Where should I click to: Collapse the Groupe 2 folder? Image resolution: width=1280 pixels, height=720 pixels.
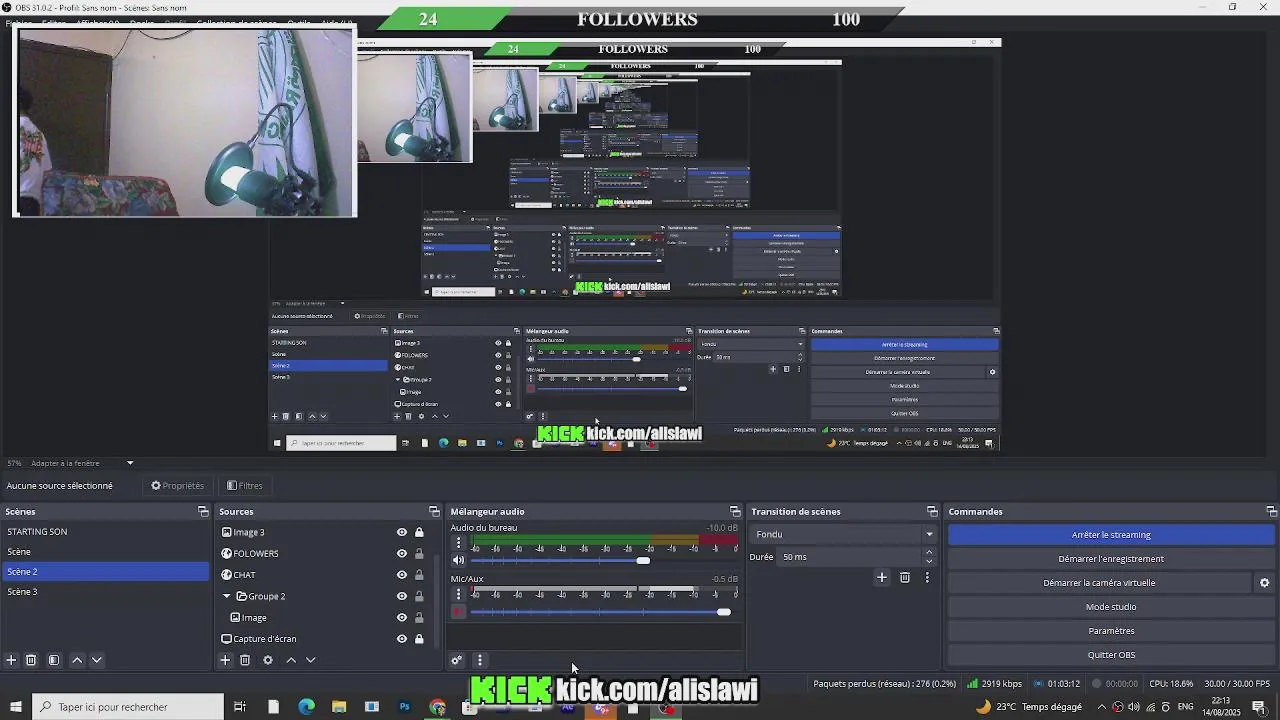(227, 597)
